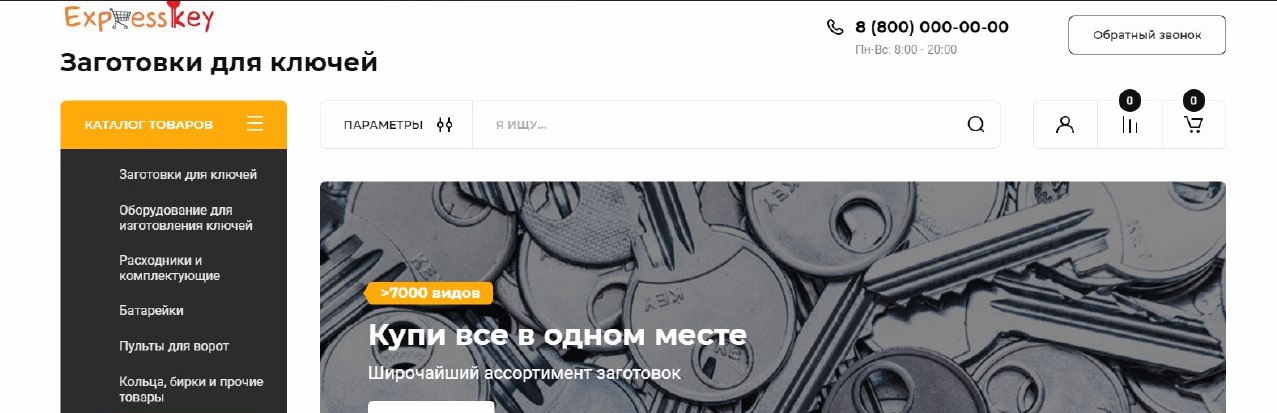Screen dimensions: 1277x413
Task: Go to Пульты для ворот category
Action: [x=174, y=346]
